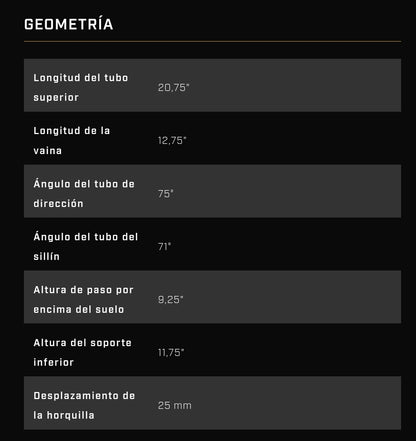Click the GEOMETRÍA section heading
Image resolution: width=416 pixels, height=441 pixels.
[69, 24]
